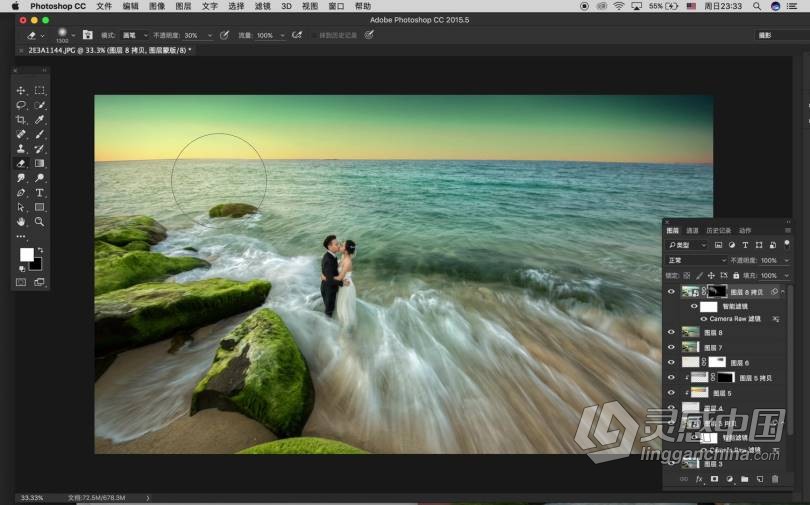Screen dimensions: 810x505
Task: Select the Brush tool
Action: click(x=39, y=134)
